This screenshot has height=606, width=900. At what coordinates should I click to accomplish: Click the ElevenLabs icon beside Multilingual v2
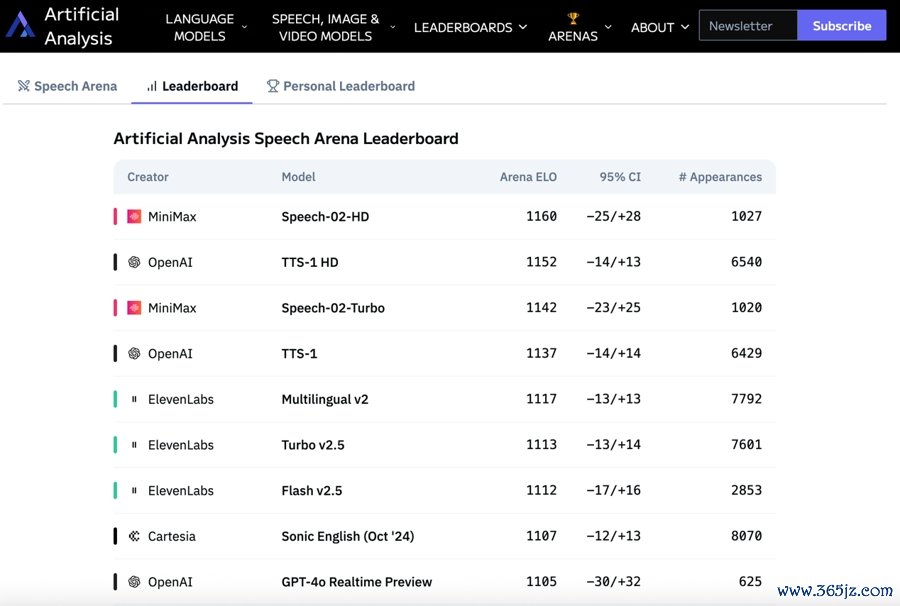(x=134, y=399)
